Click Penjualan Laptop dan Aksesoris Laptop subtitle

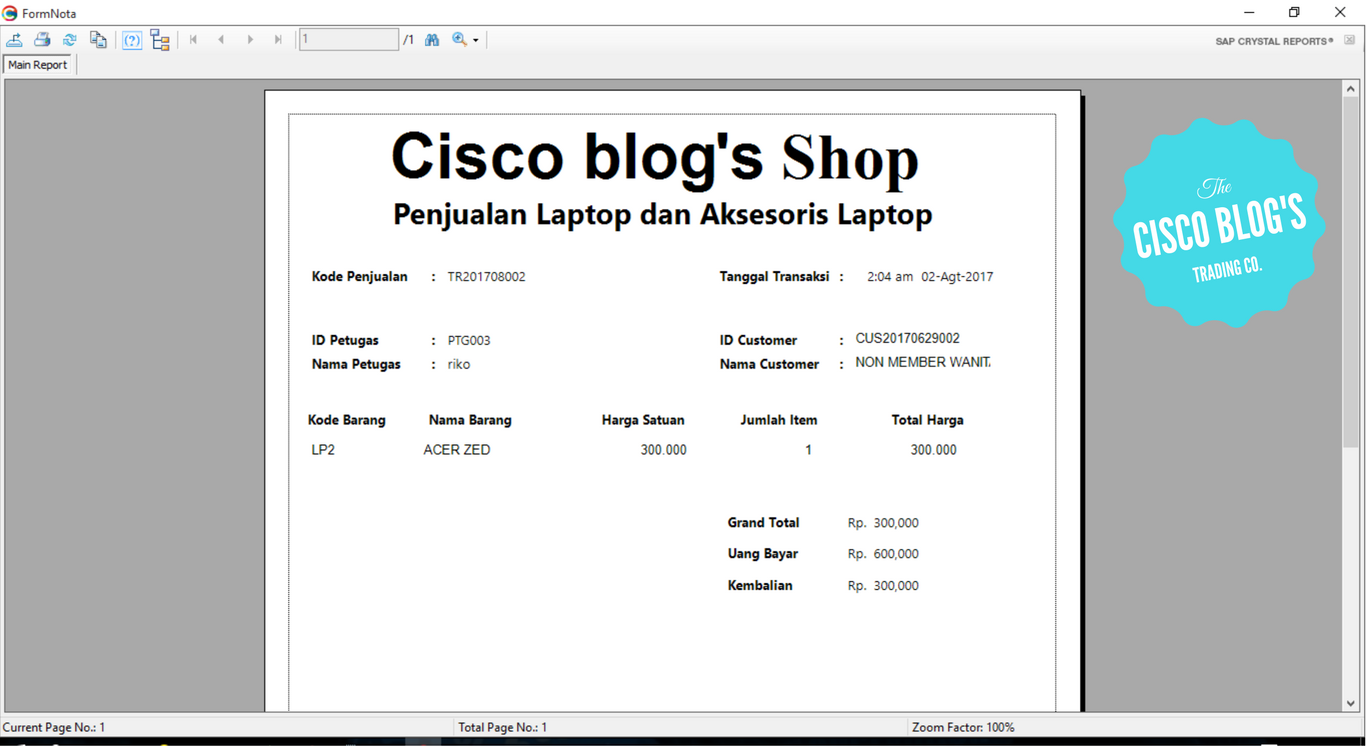[663, 214]
